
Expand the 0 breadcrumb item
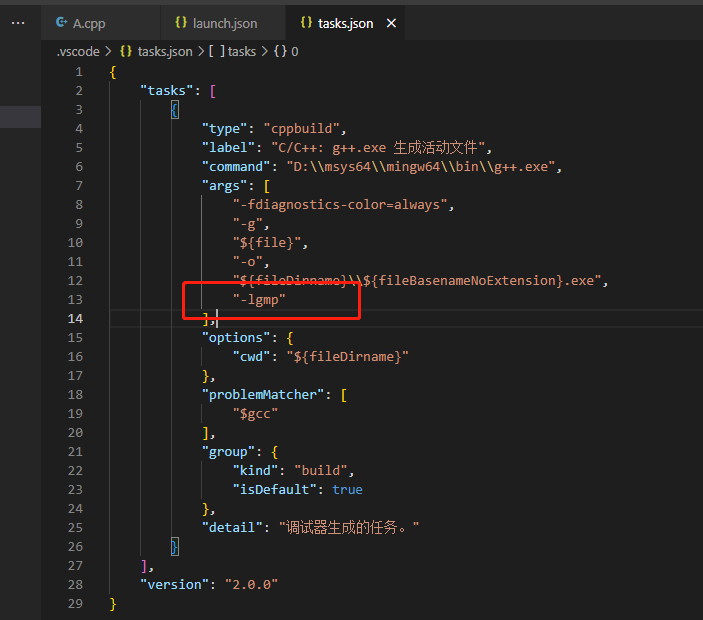294,51
